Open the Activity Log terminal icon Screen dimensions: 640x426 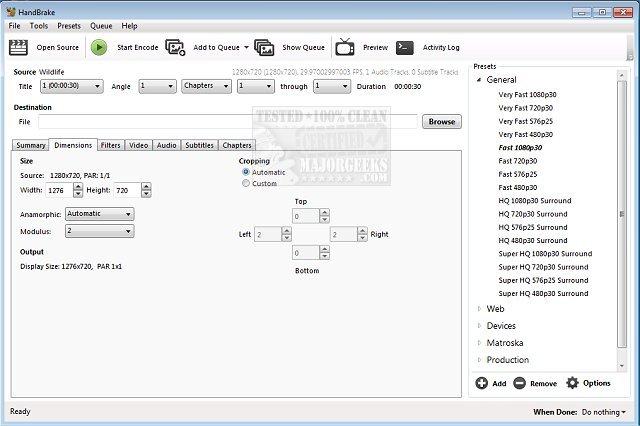coord(405,47)
